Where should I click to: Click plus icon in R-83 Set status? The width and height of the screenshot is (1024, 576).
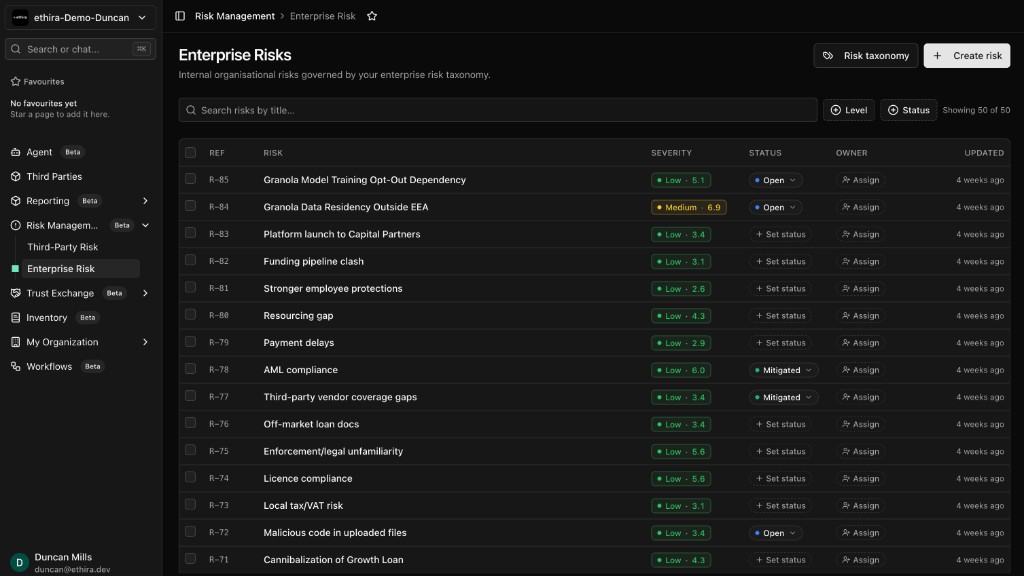[759, 234]
